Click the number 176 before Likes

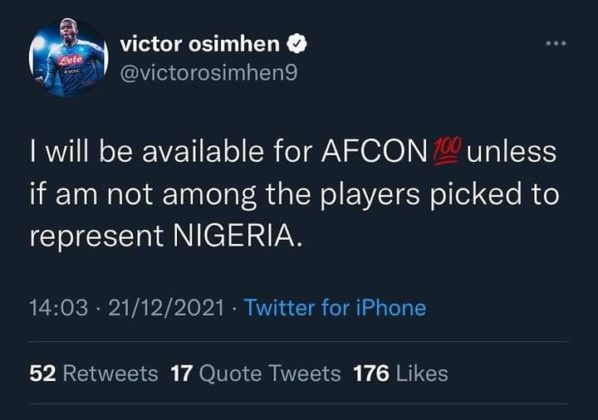[371, 373]
